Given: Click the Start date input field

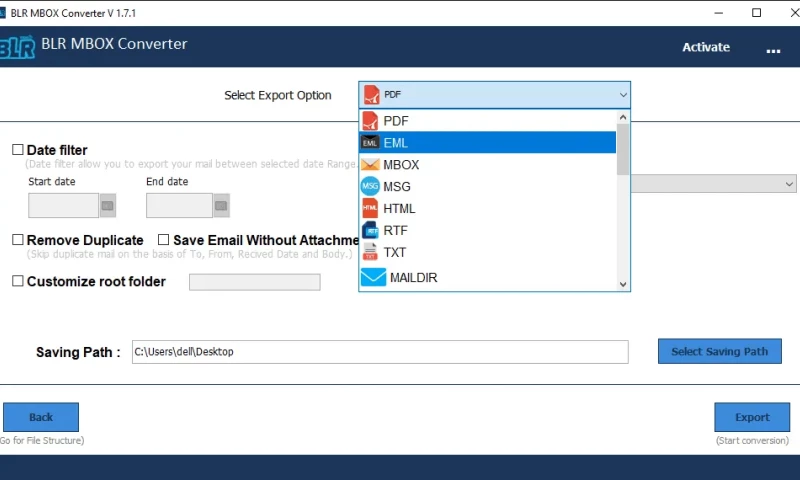Looking at the screenshot, I should tap(63, 206).
